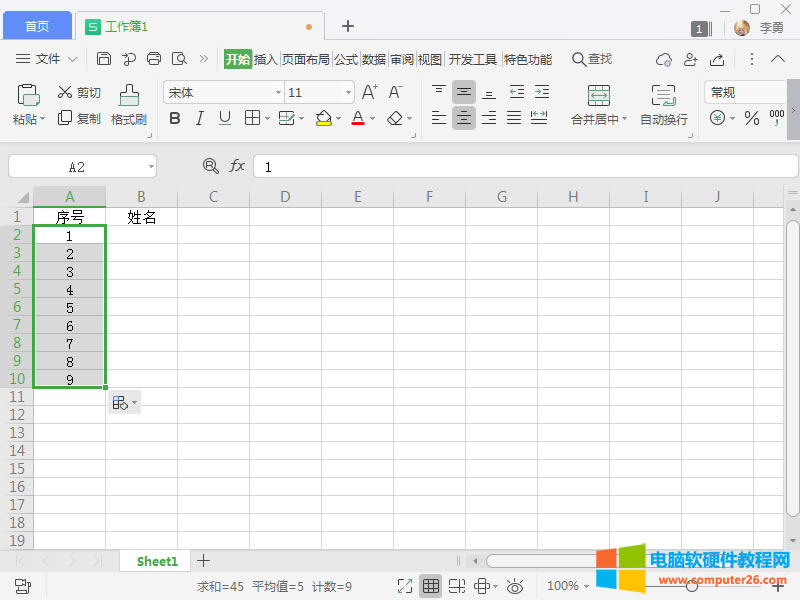Toggle Bold formatting
Viewport: 800px width, 600px height.
pos(175,118)
